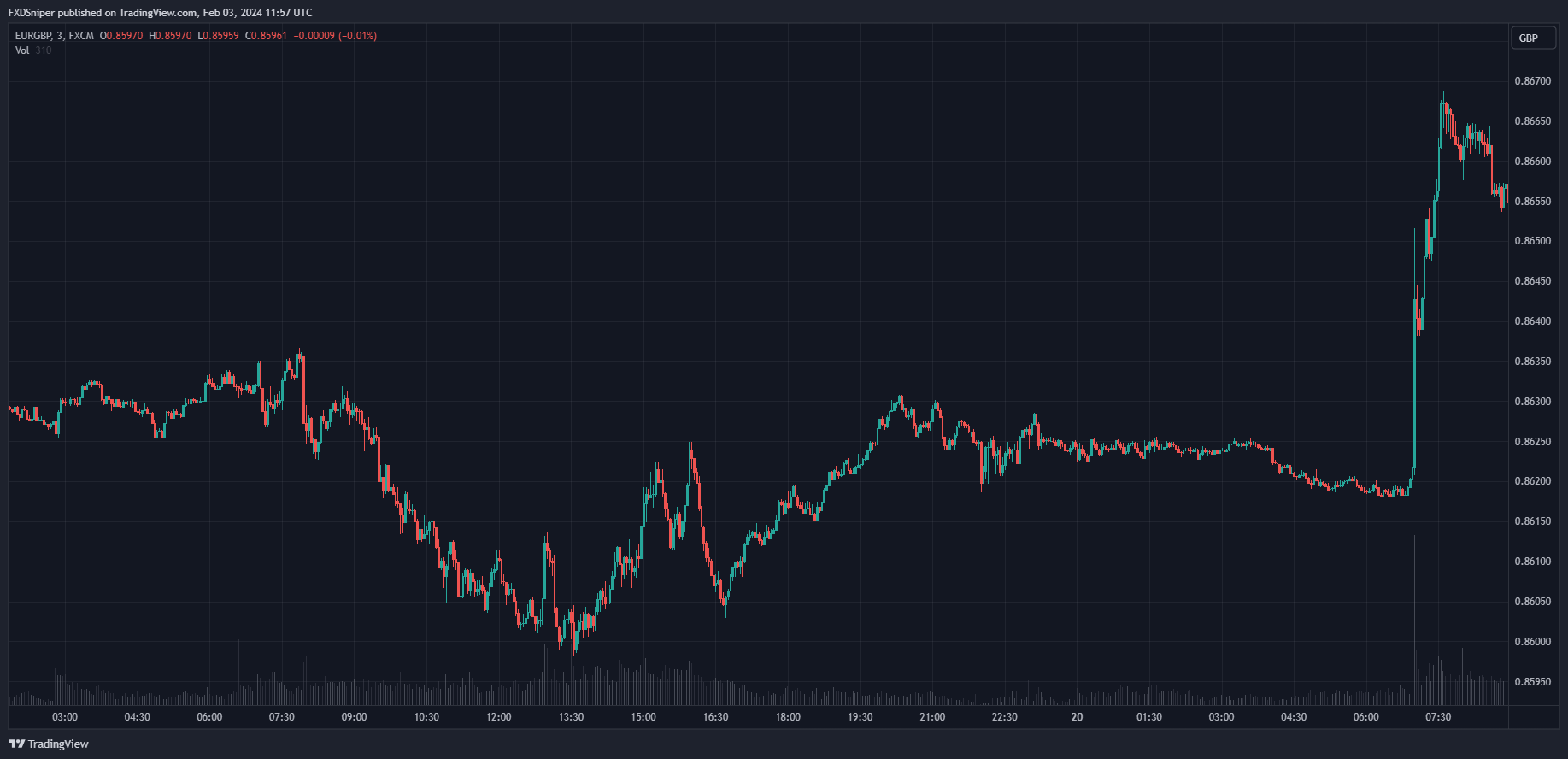Viewport: 1568px width, 759px height.
Task: Click the Low value L0.85959 in the legend
Action: pos(218,36)
